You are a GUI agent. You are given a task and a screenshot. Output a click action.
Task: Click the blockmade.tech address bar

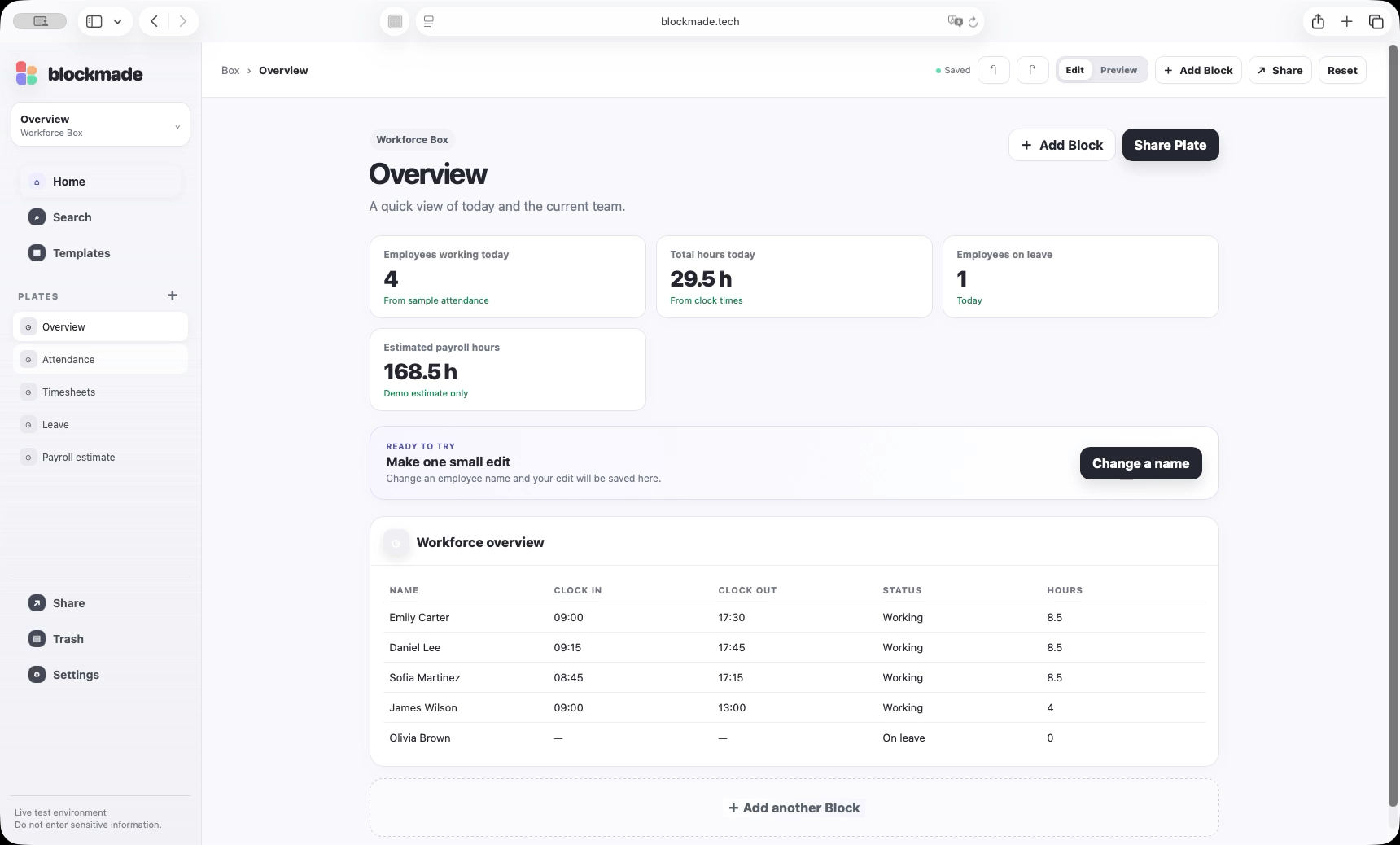pos(700,21)
